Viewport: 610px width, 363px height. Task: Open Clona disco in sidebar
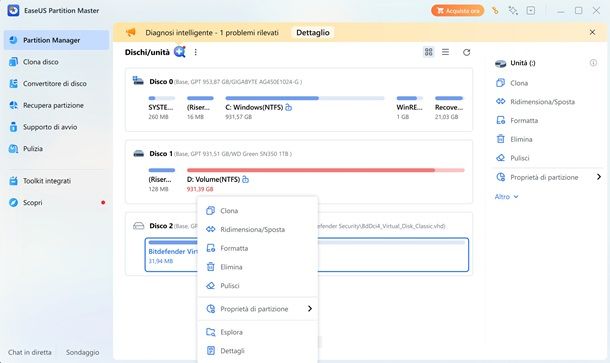click(x=56, y=62)
